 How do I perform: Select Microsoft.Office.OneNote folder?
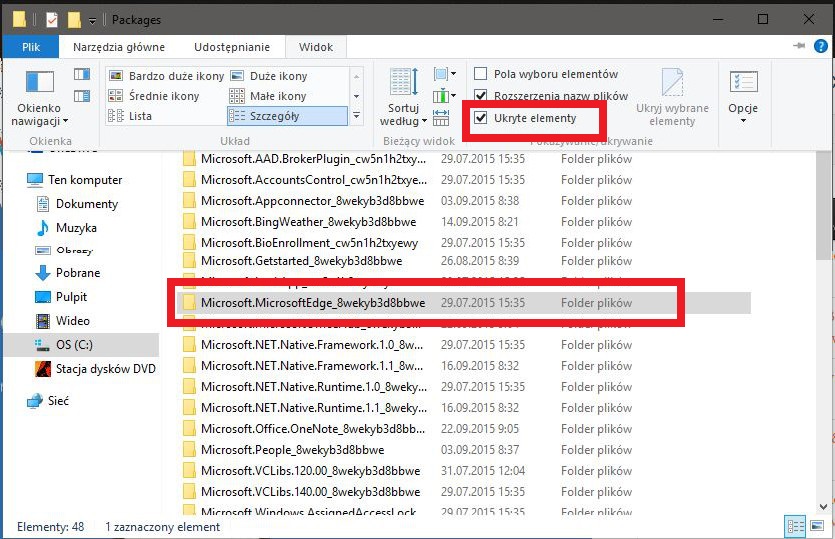407,429
